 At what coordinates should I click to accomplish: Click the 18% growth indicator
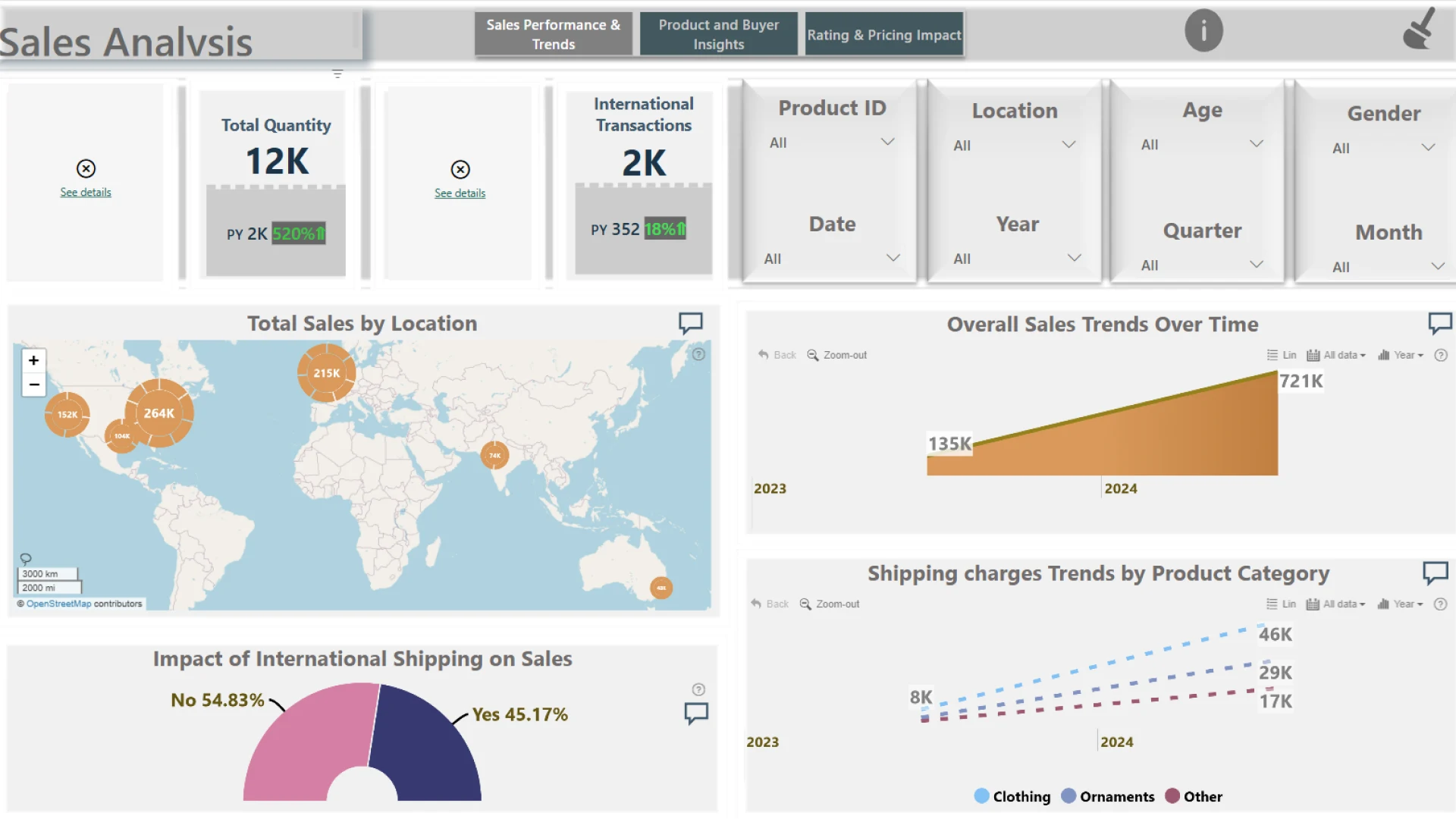click(x=665, y=229)
